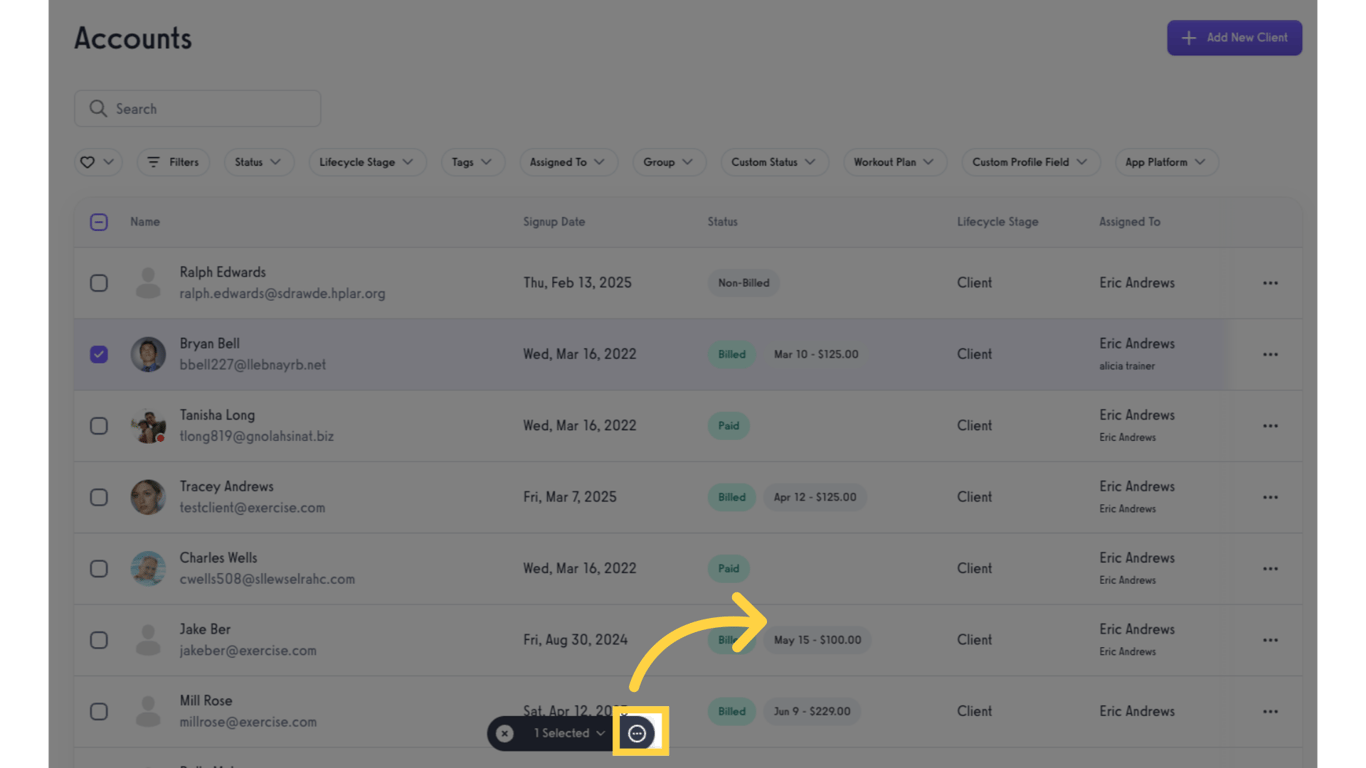1366x768 pixels.
Task: Click Tracey Andrews' profile avatar
Action: point(148,497)
